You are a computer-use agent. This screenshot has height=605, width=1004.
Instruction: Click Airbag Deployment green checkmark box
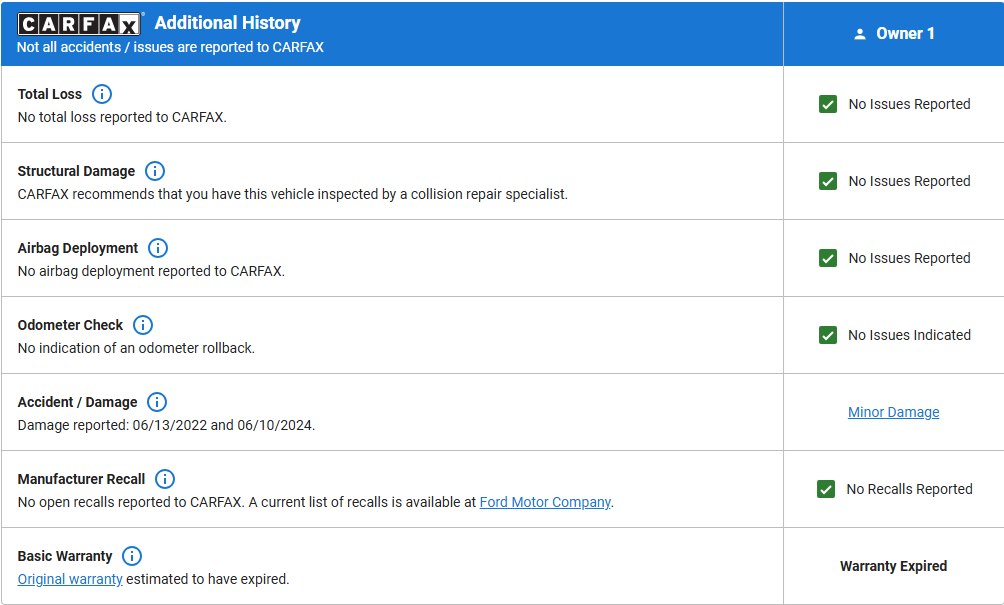[828, 258]
